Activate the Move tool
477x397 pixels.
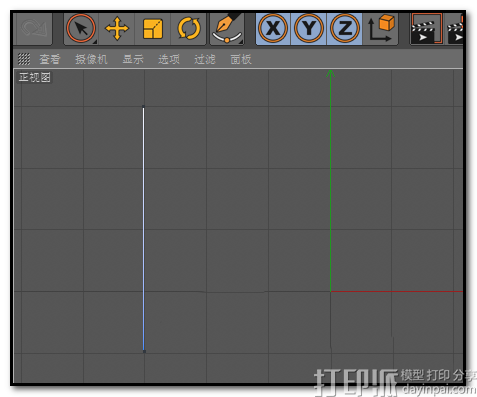click(x=117, y=29)
